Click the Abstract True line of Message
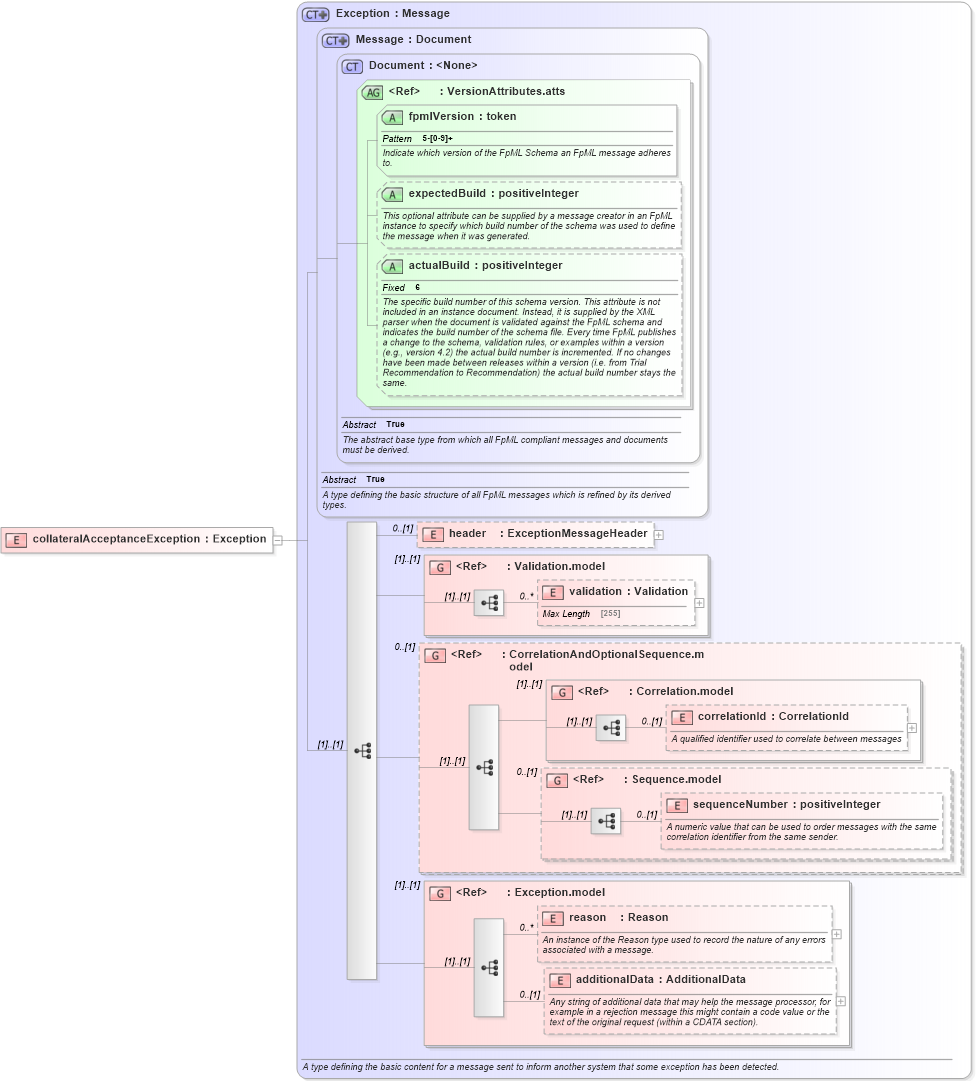The image size is (976, 1081). pos(354,479)
